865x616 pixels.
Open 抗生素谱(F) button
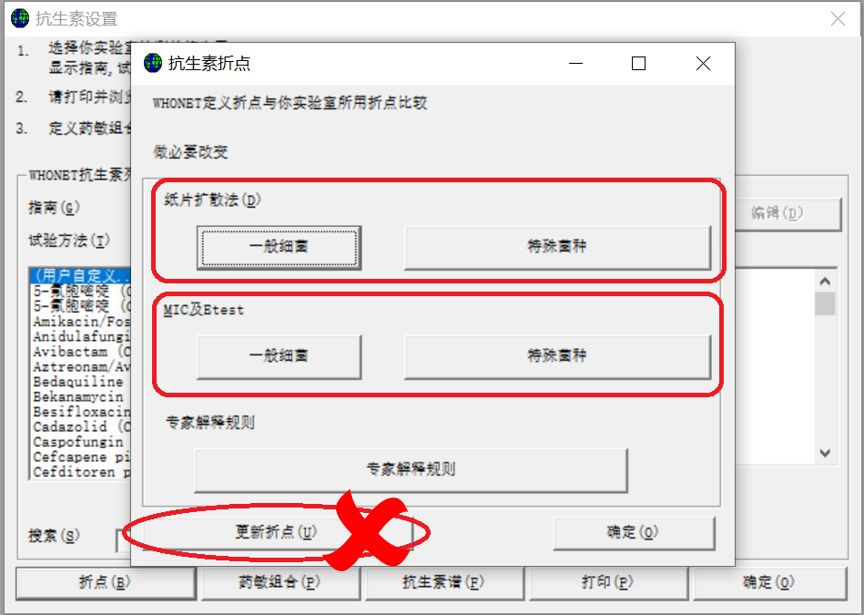[x=444, y=583]
